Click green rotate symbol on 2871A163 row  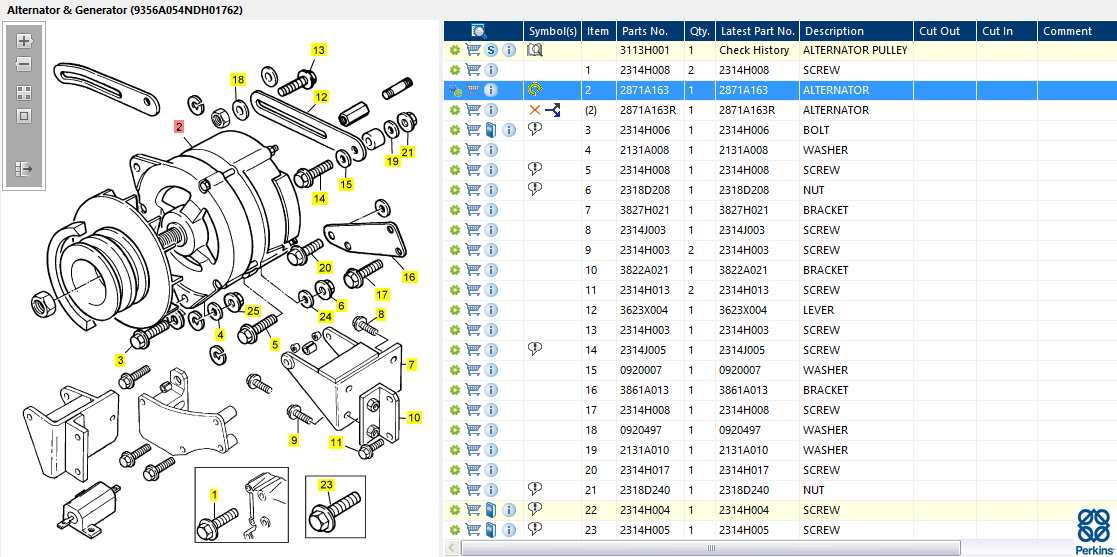coord(534,90)
